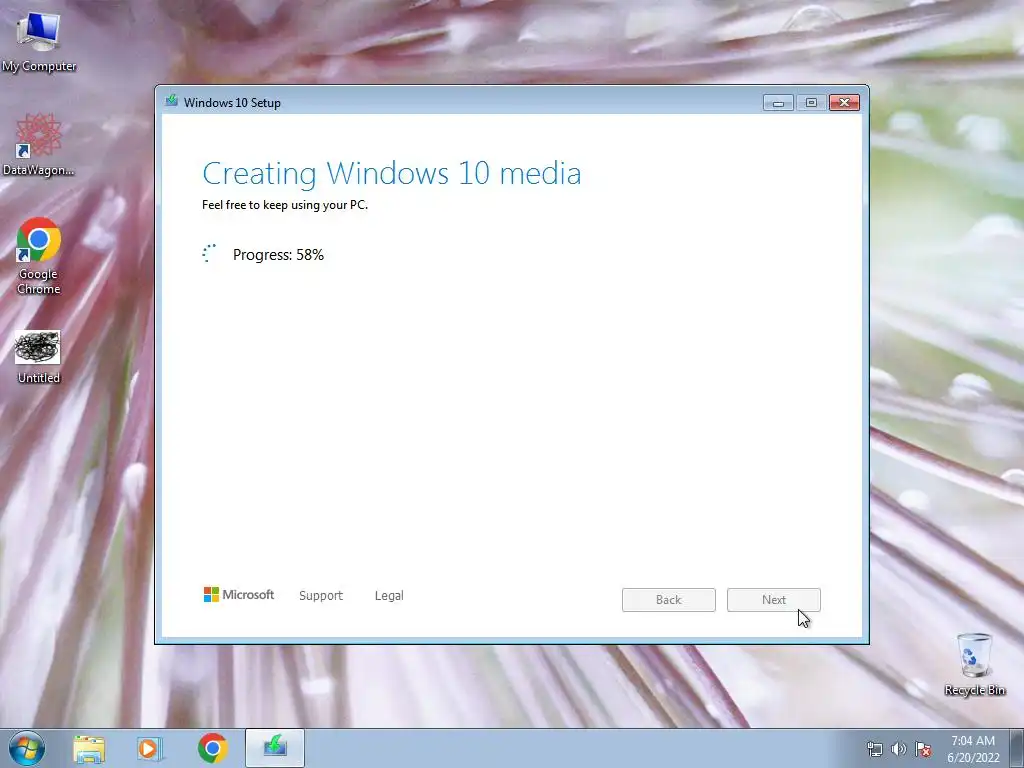1024x768 pixels.
Task: Select the Recycle Bin icon
Action: click(974, 664)
